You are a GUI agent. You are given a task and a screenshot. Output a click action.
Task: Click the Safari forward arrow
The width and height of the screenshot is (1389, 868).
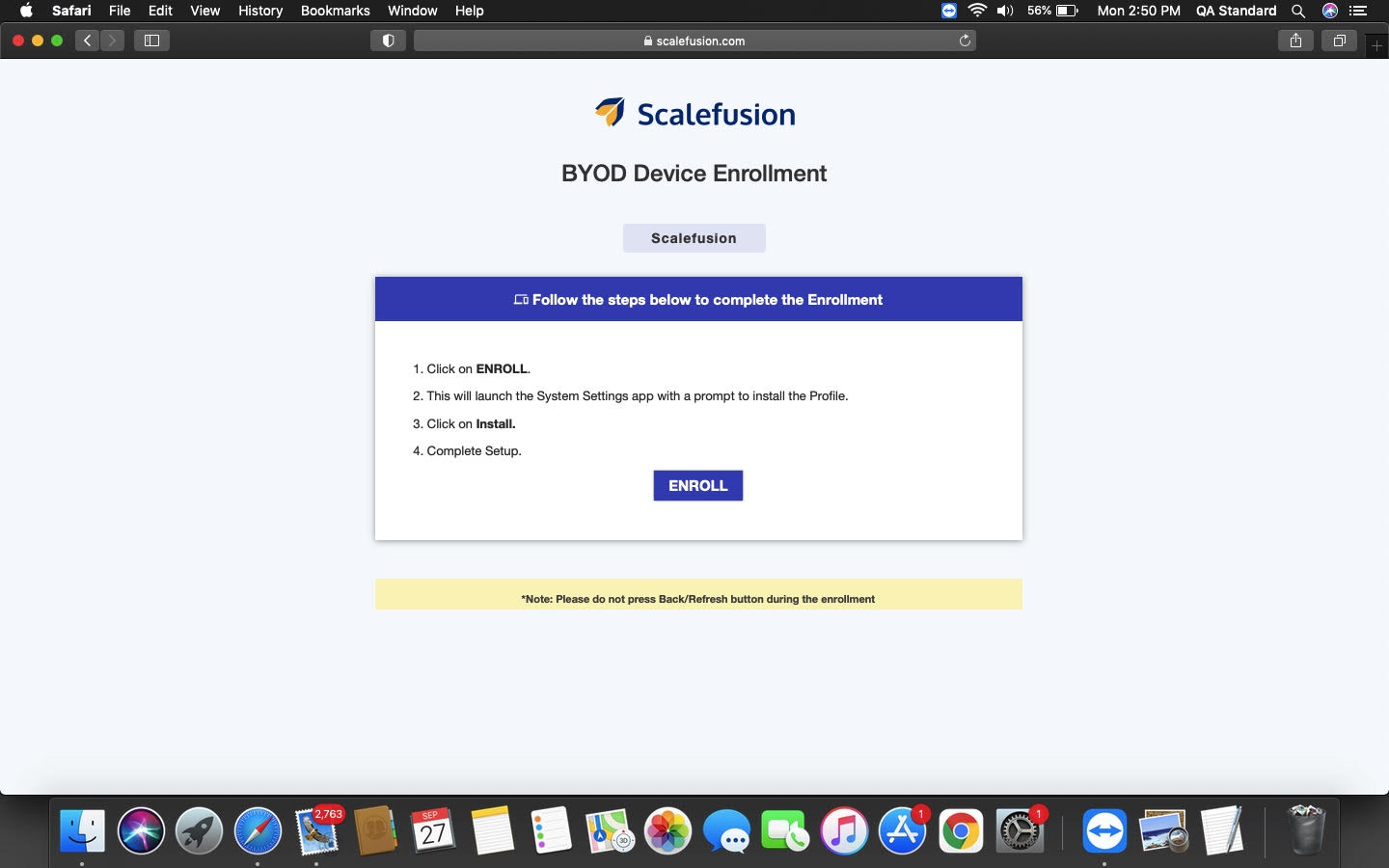112,41
